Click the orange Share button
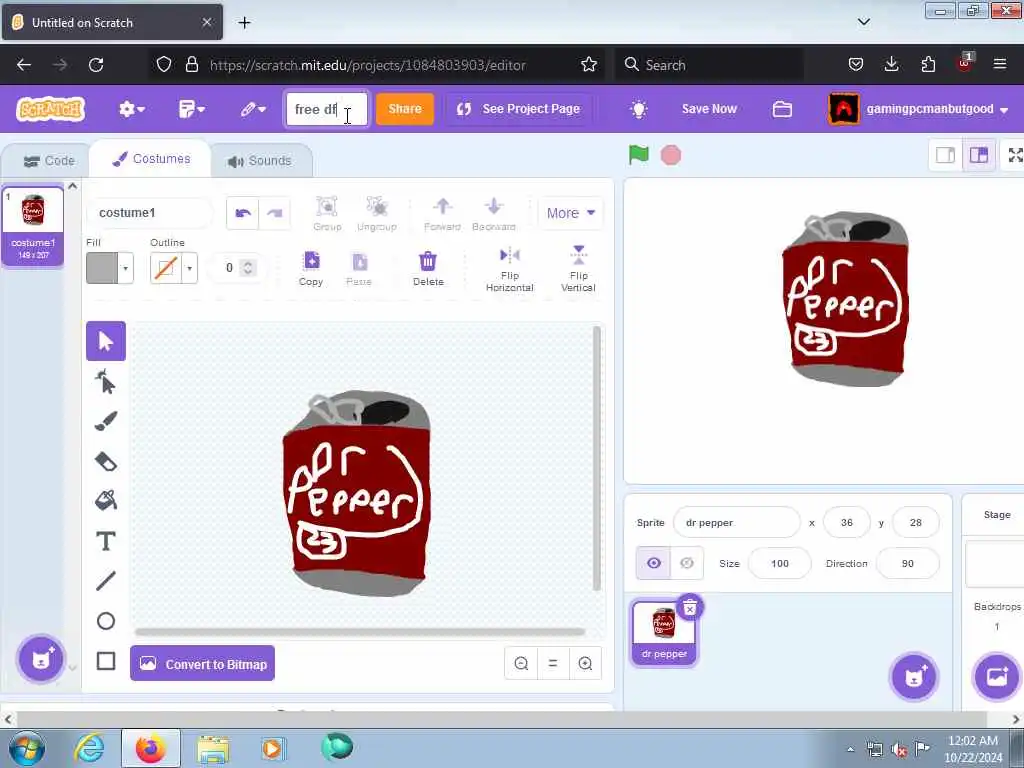The width and height of the screenshot is (1024, 768). (405, 109)
